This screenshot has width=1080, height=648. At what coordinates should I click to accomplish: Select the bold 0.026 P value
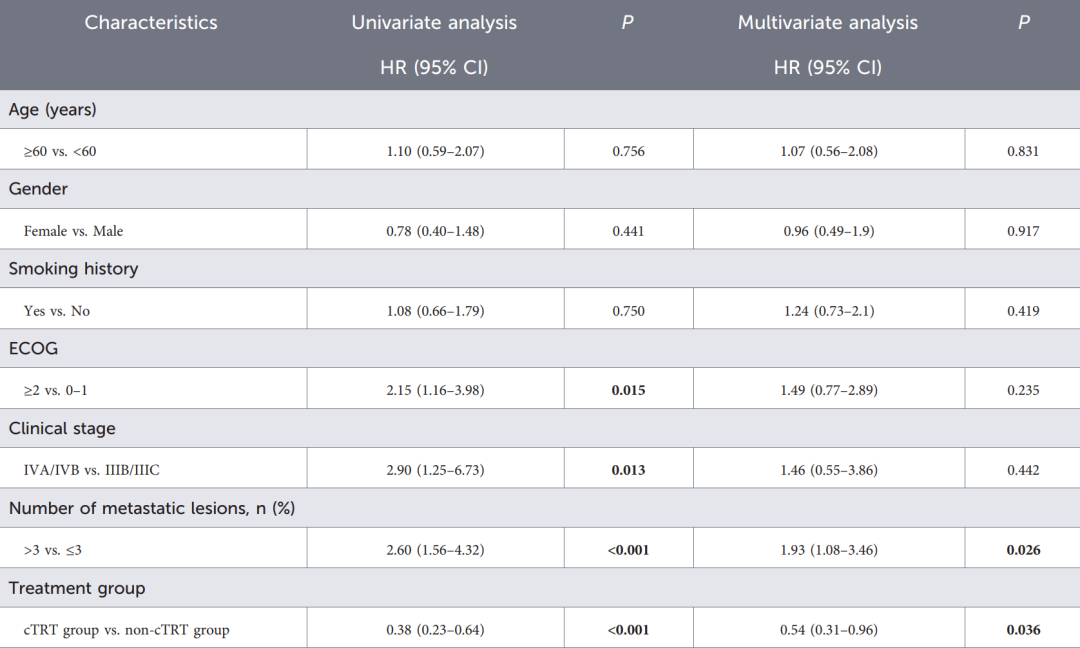[1024, 550]
